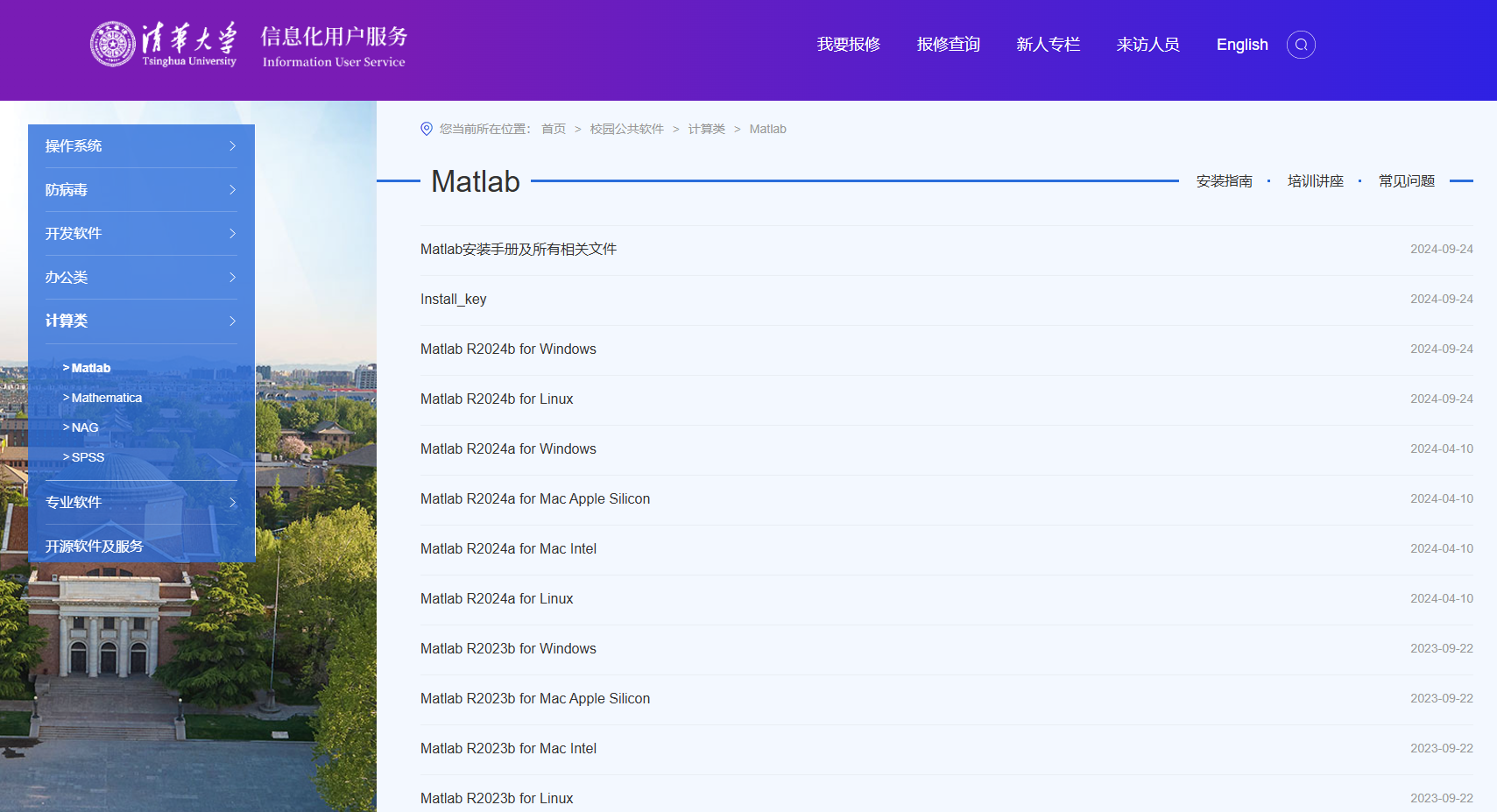Click the Tsinghua University logo
Image resolution: width=1497 pixels, height=812 pixels.
pos(164,44)
